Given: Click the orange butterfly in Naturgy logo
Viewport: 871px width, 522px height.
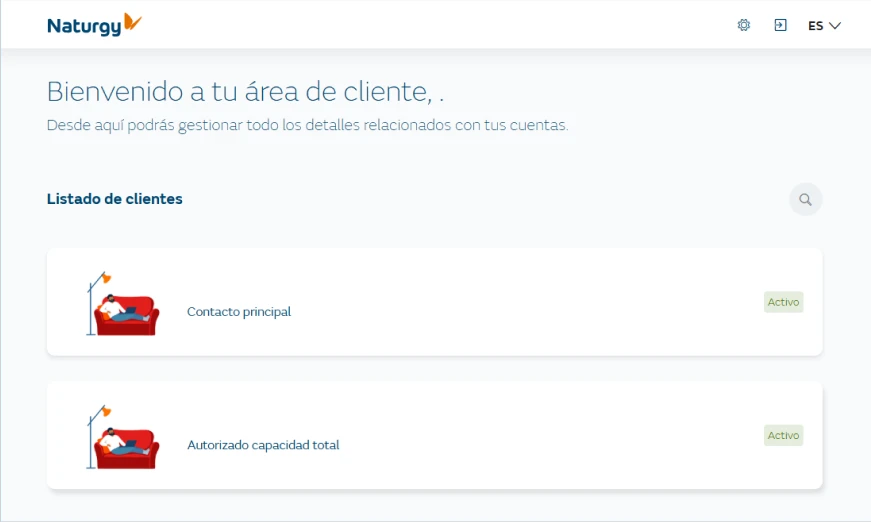Looking at the screenshot, I should [x=132, y=22].
